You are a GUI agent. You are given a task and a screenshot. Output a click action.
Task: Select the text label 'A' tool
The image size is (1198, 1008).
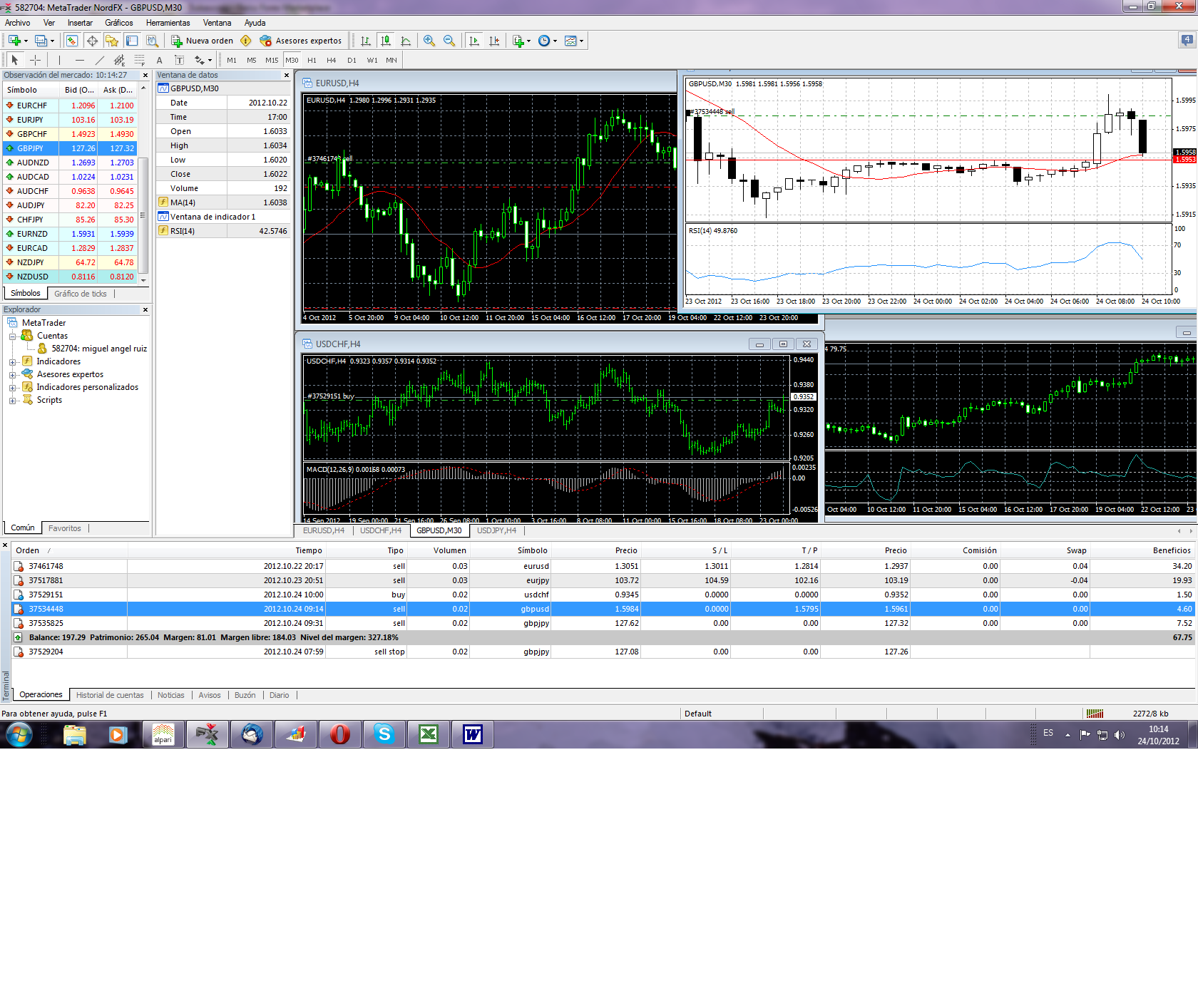pyautogui.click(x=159, y=61)
